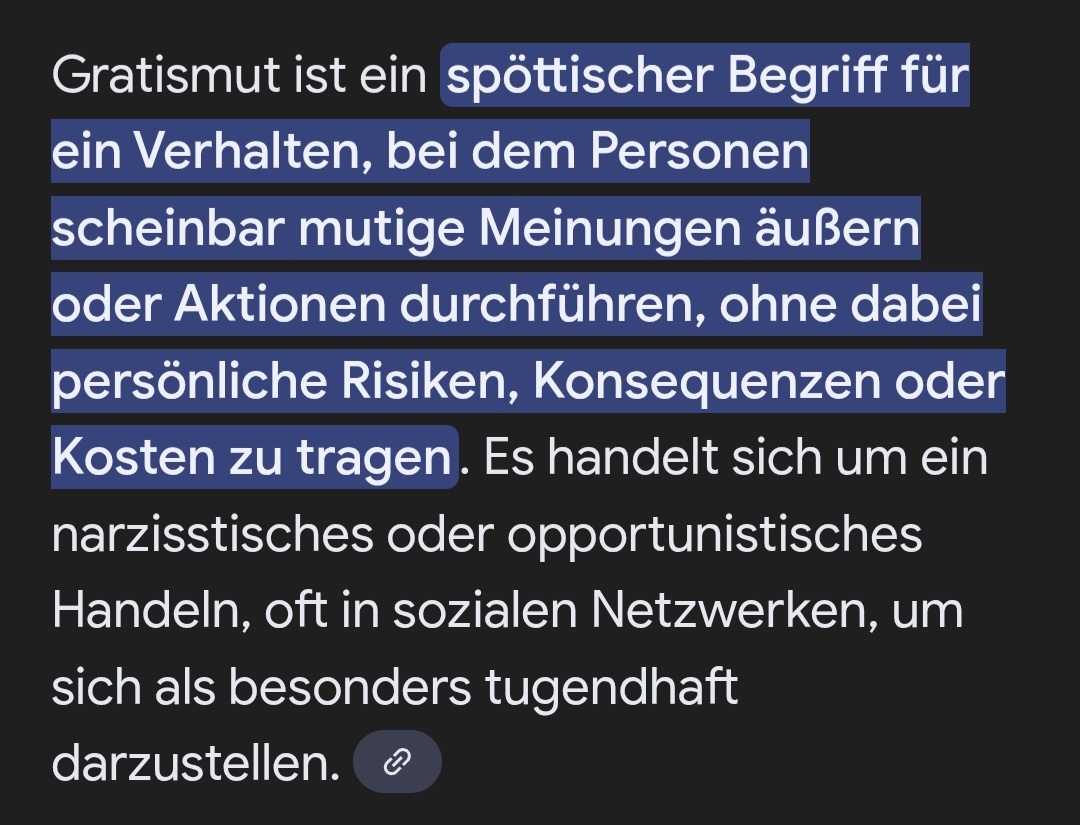
Task: Click the word "opportunistisches"
Action: click(714, 534)
